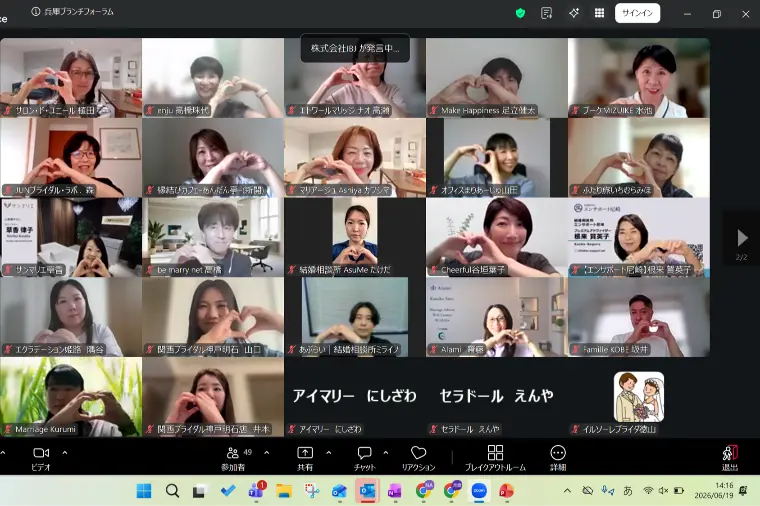Toggle system volume mute icon in tray
Screen dimensions: 760x506
(x=664, y=491)
